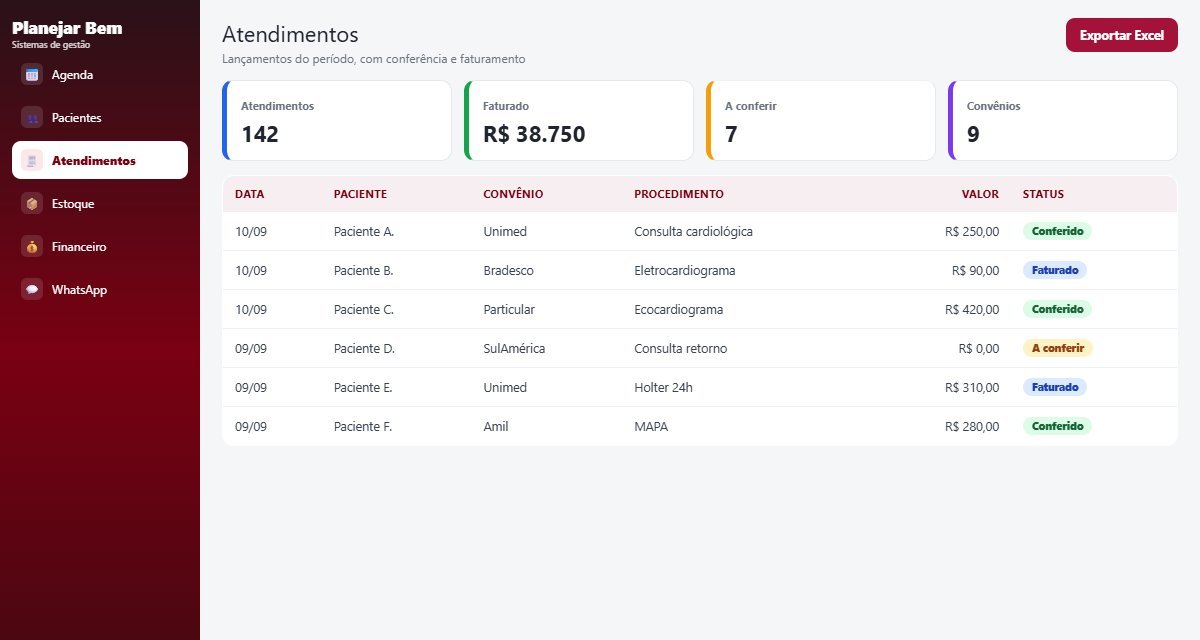Click Unimed in Paciente A. row
Viewport: 1200px width, 640px height.
tap(505, 231)
